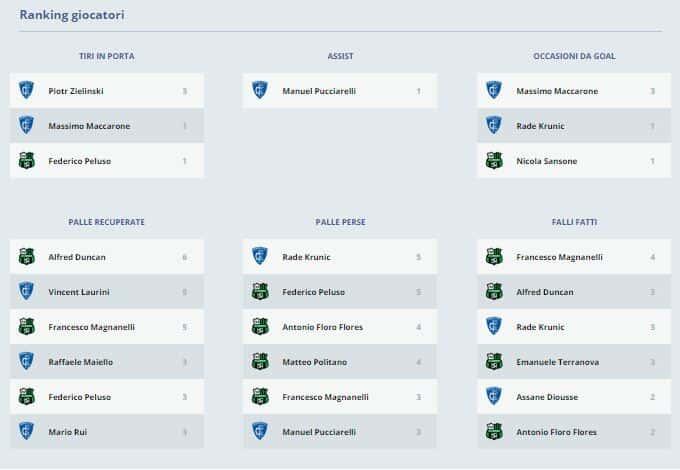Open Piotr Zielinski player link

click(x=76, y=91)
